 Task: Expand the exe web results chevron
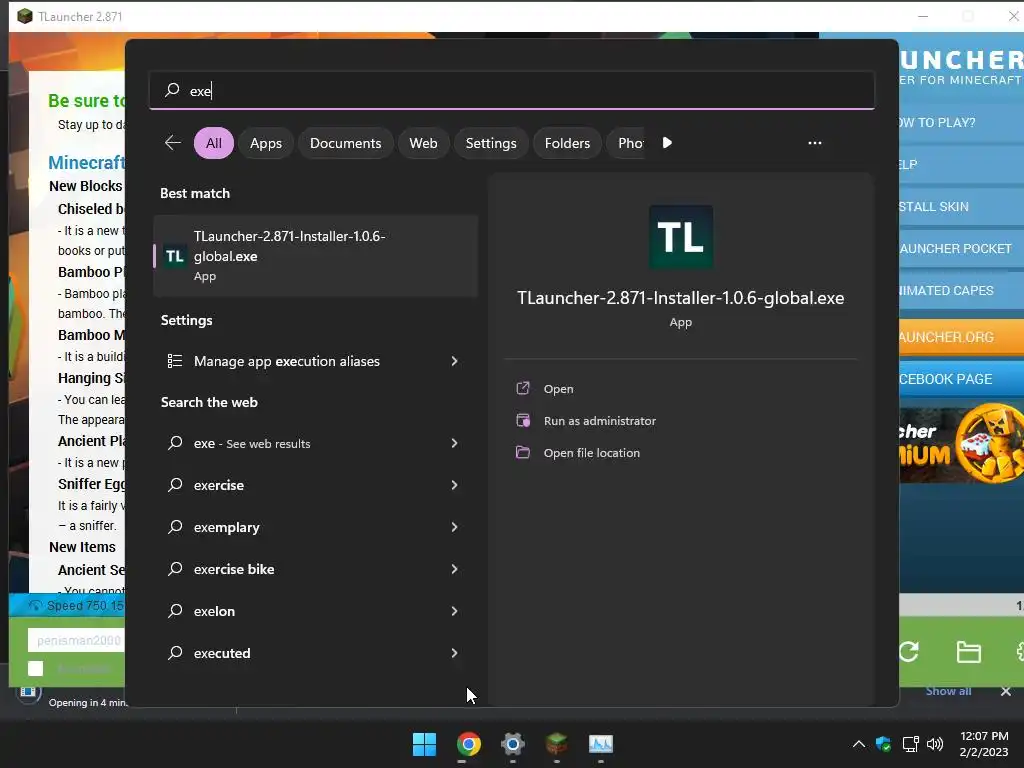pos(455,443)
